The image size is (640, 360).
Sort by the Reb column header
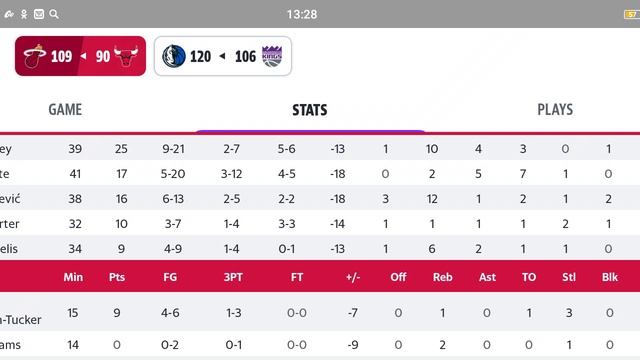tap(442, 277)
